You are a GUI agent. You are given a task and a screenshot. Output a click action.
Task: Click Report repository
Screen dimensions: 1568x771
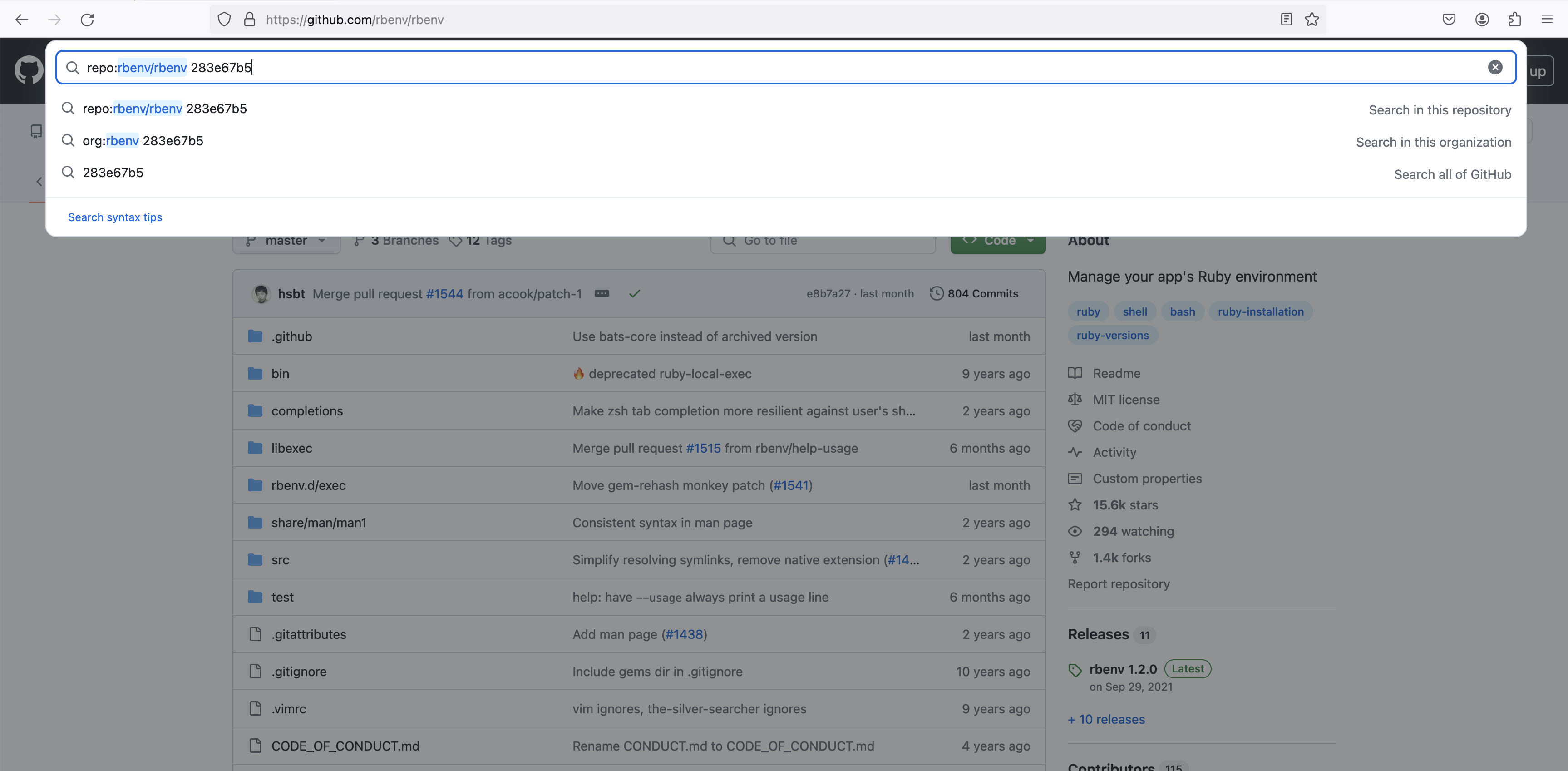coord(1118,584)
